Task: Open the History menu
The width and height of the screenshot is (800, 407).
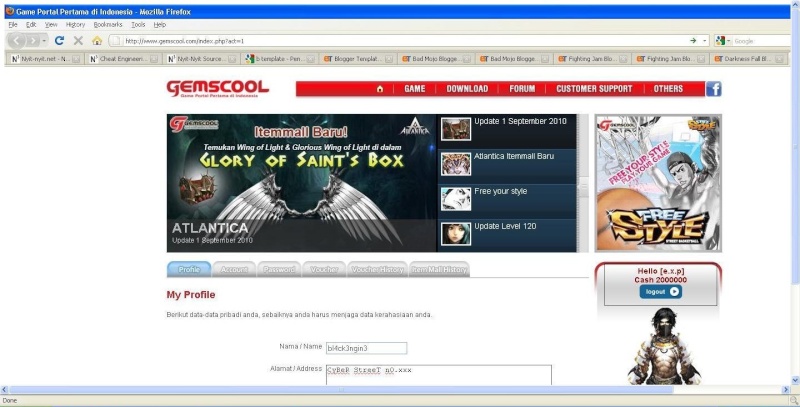Action: pyautogui.click(x=75, y=24)
